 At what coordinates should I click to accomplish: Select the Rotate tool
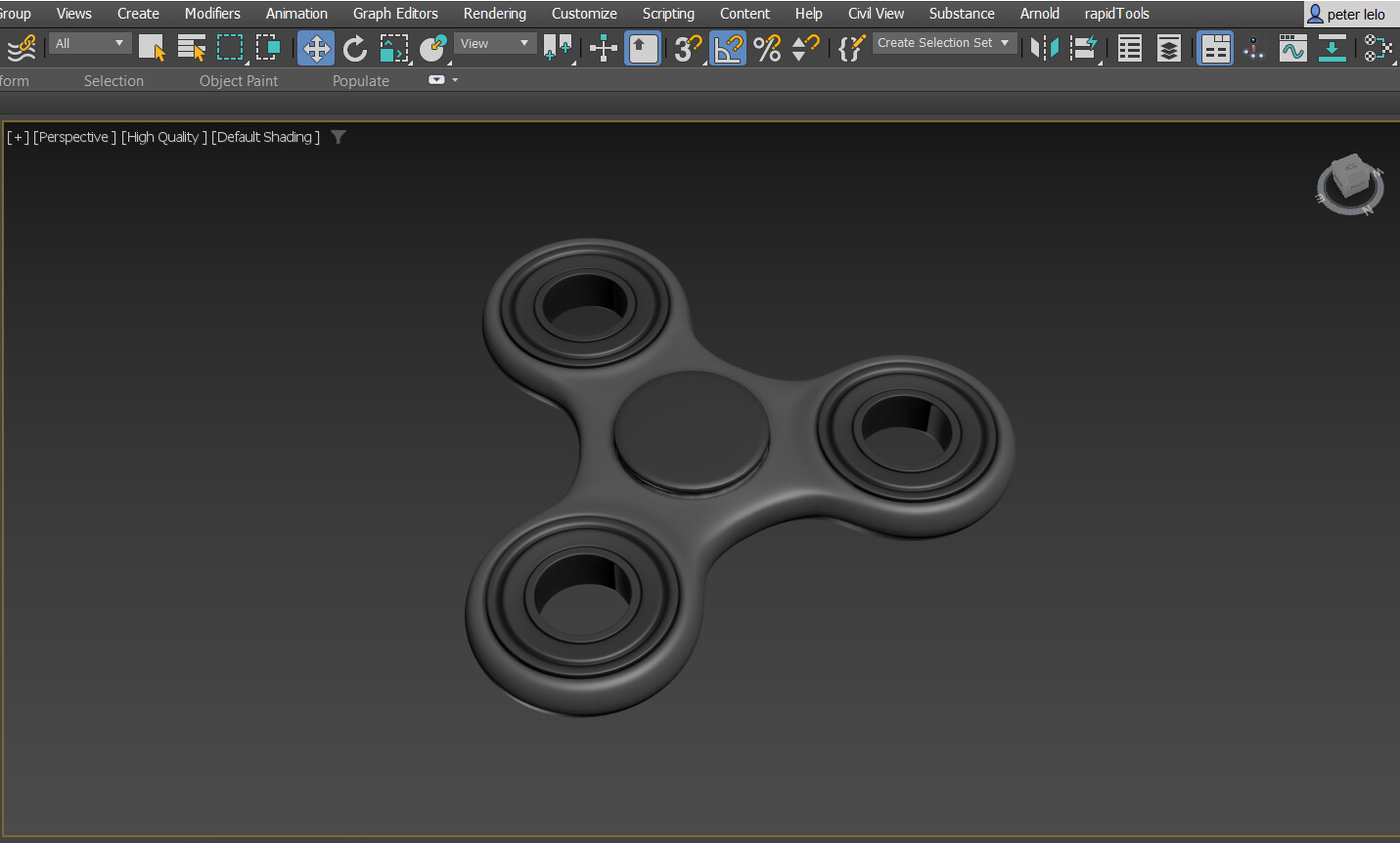pyautogui.click(x=354, y=47)
